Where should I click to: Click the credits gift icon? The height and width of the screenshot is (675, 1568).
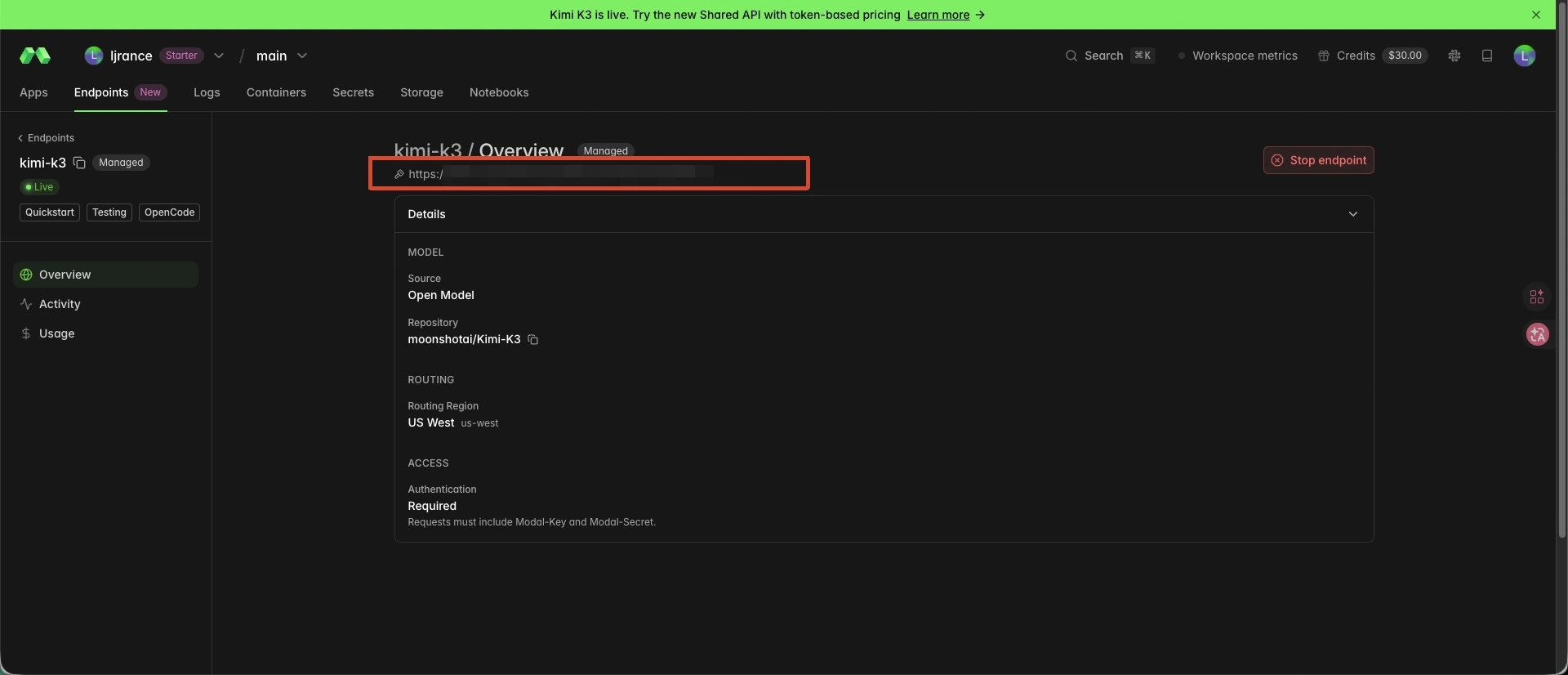pos(1323,56)
